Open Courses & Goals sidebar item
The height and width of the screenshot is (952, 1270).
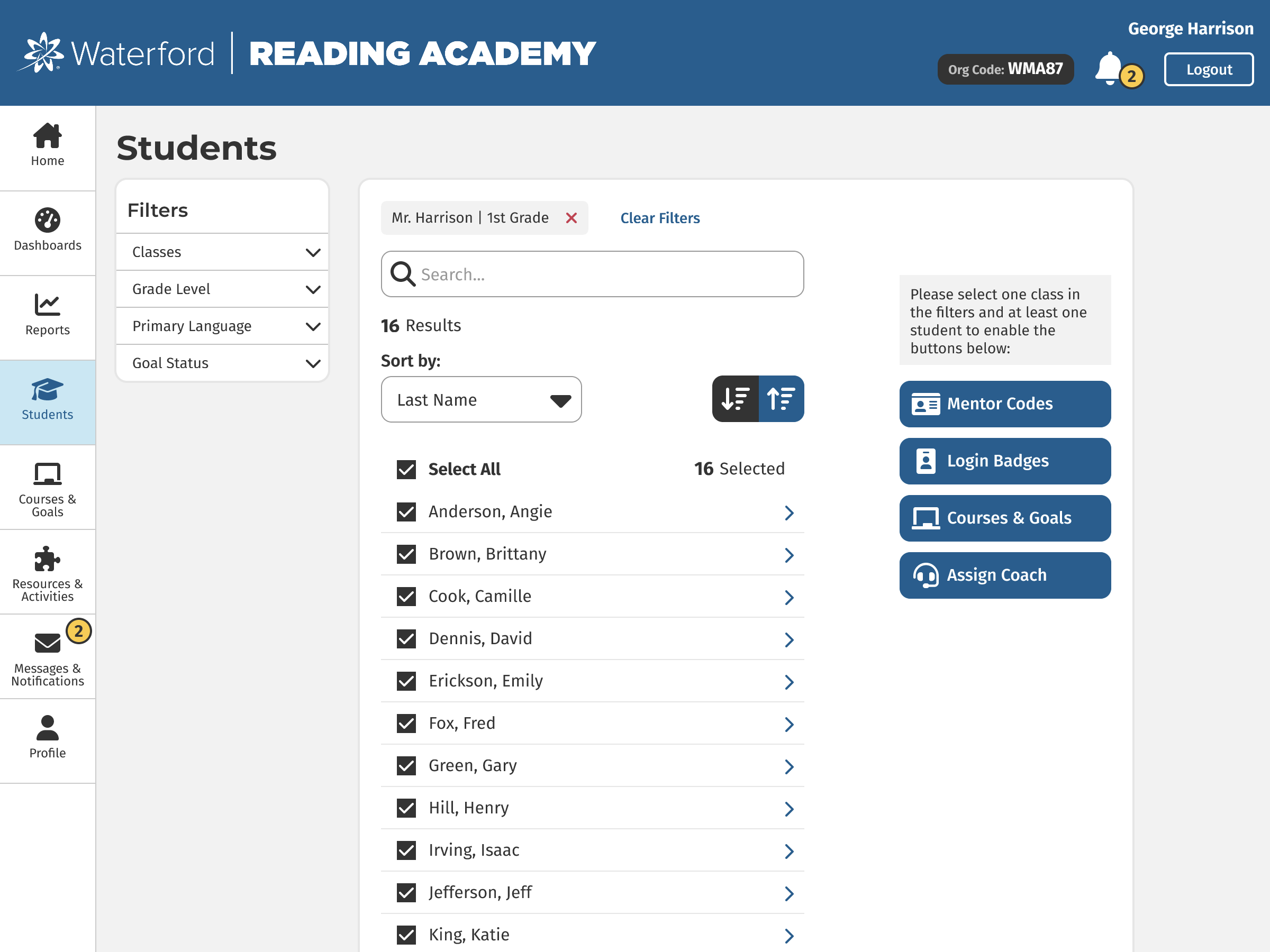coord(47,487)
